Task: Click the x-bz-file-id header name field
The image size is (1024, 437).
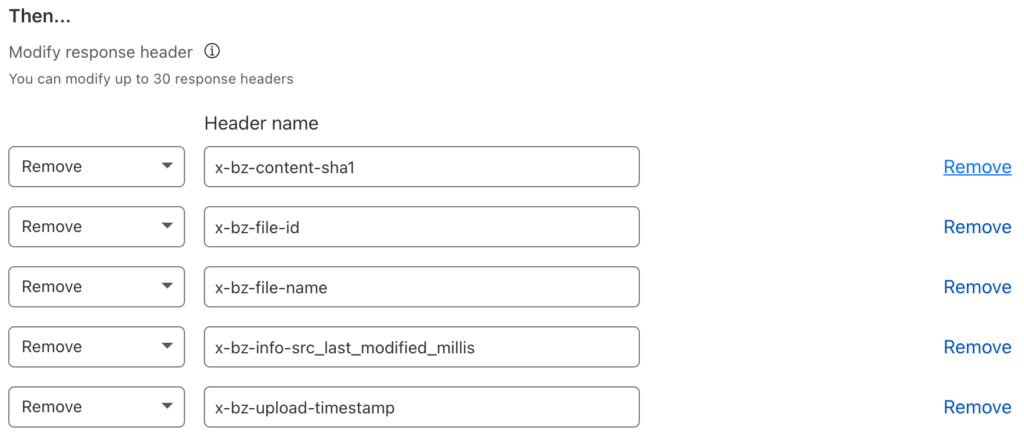Action: [421, 227]
